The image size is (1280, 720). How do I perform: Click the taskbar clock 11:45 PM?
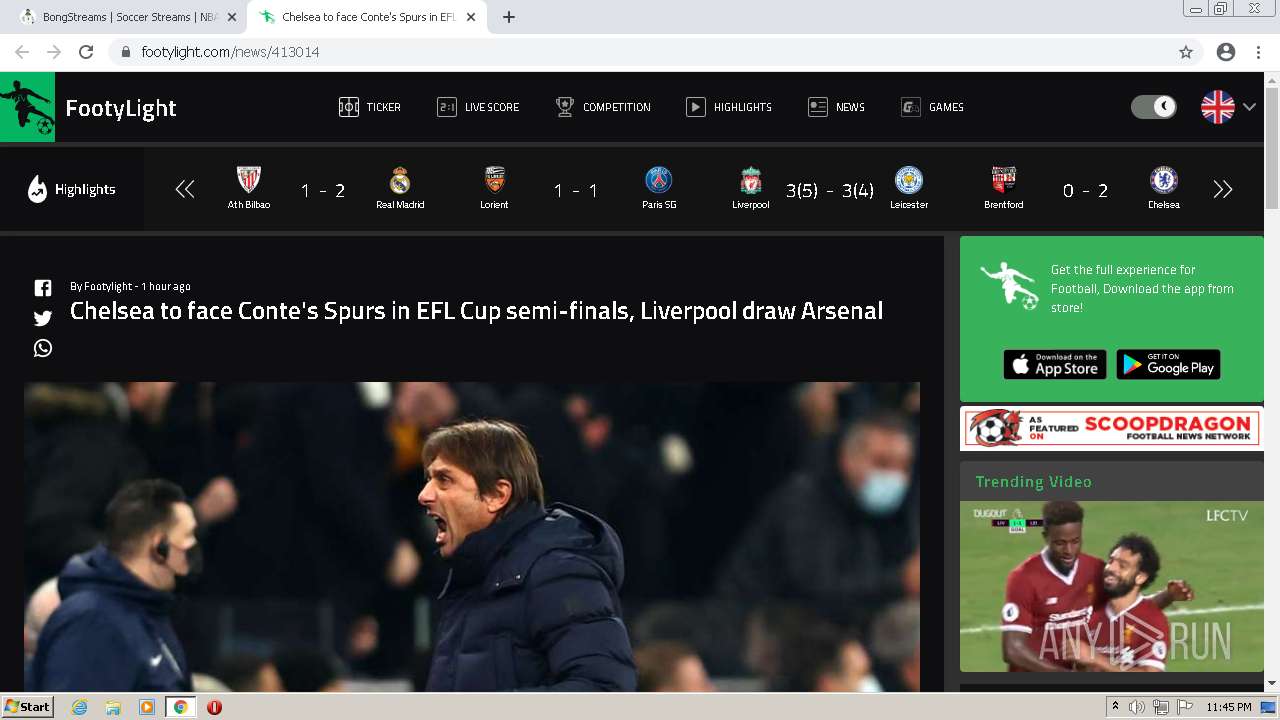coord(1229,707)
